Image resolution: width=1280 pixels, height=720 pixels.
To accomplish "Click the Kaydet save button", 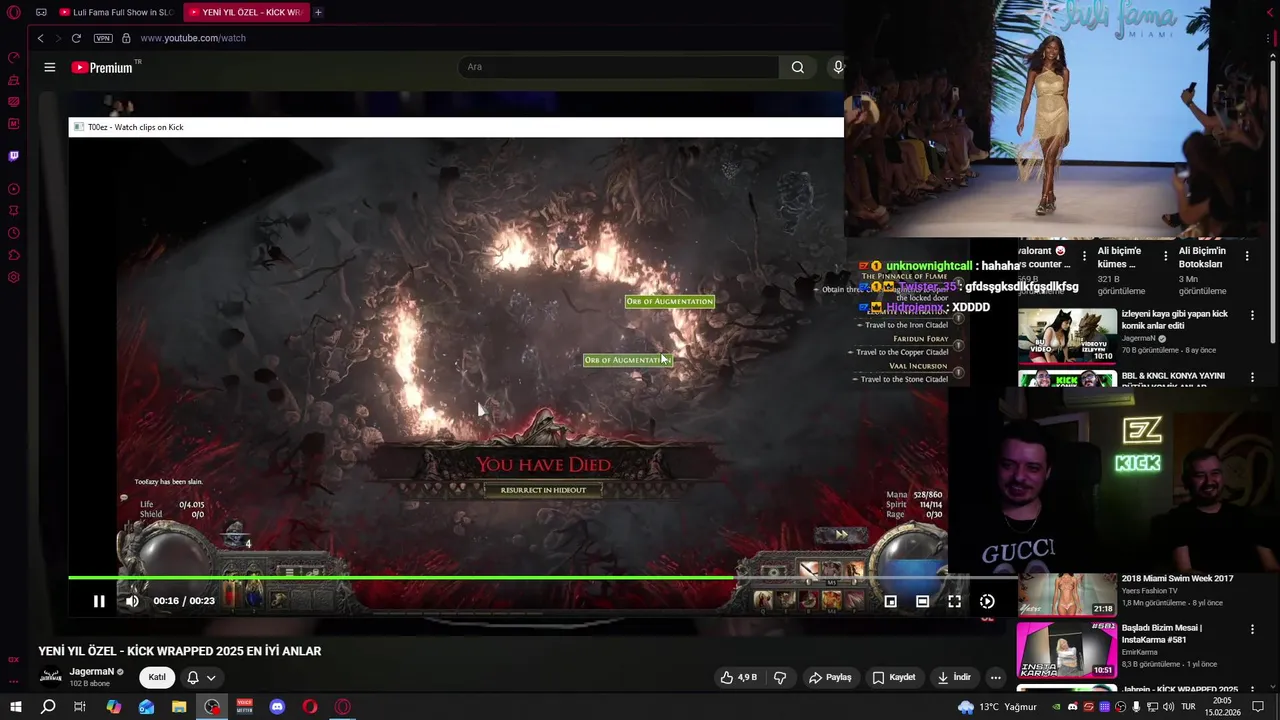I will tap(894, 677).
